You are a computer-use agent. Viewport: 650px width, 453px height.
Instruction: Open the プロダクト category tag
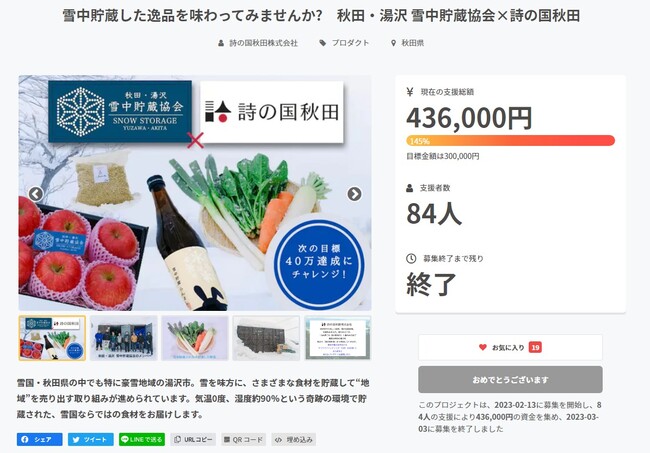click(x=345, y=43)
